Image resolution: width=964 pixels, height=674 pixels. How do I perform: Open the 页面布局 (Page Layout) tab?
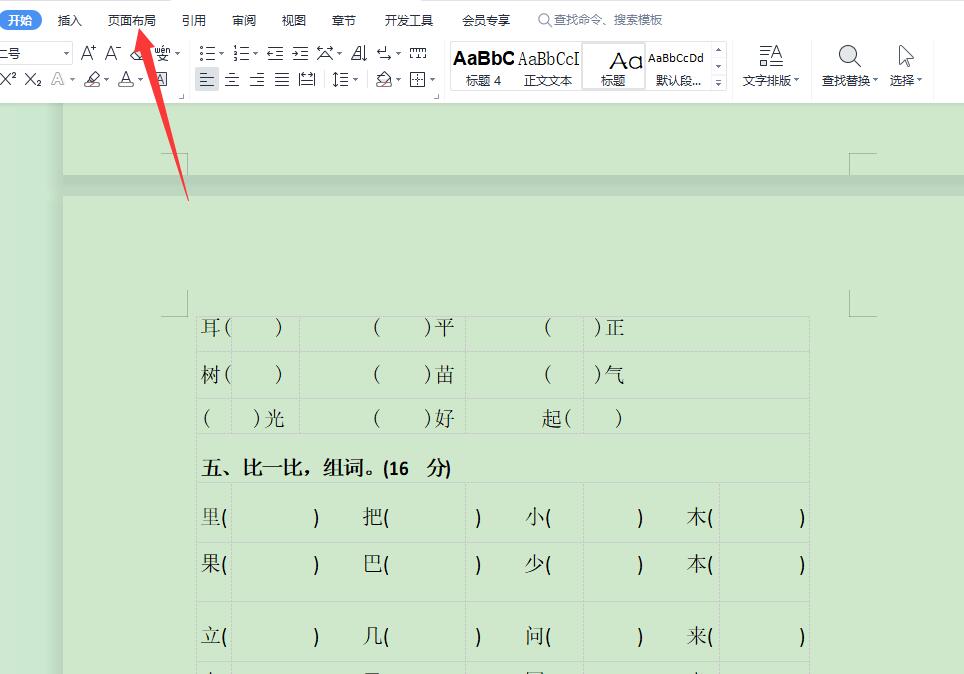[131, 20]
